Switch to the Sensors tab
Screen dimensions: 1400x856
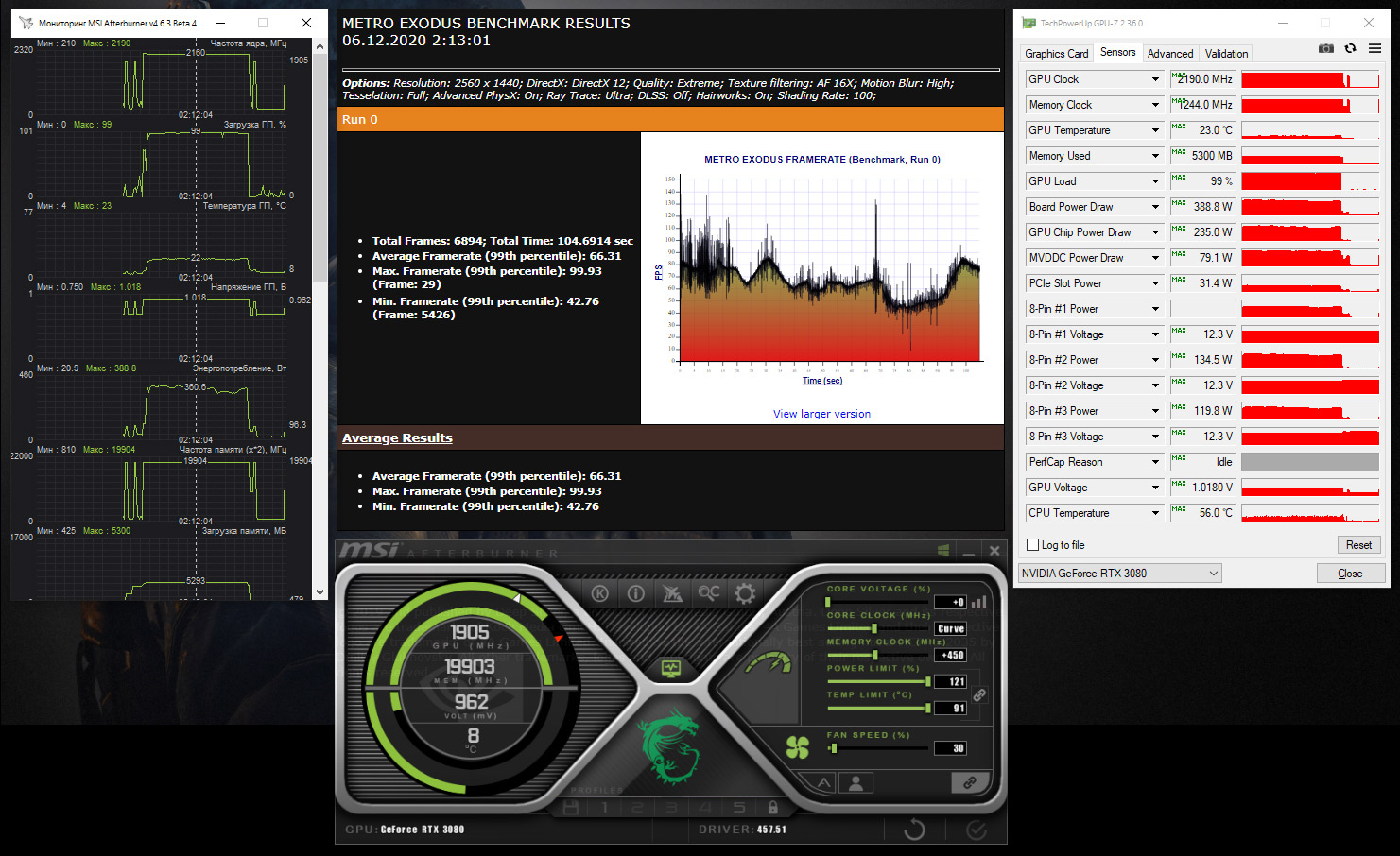(1118, 52)
